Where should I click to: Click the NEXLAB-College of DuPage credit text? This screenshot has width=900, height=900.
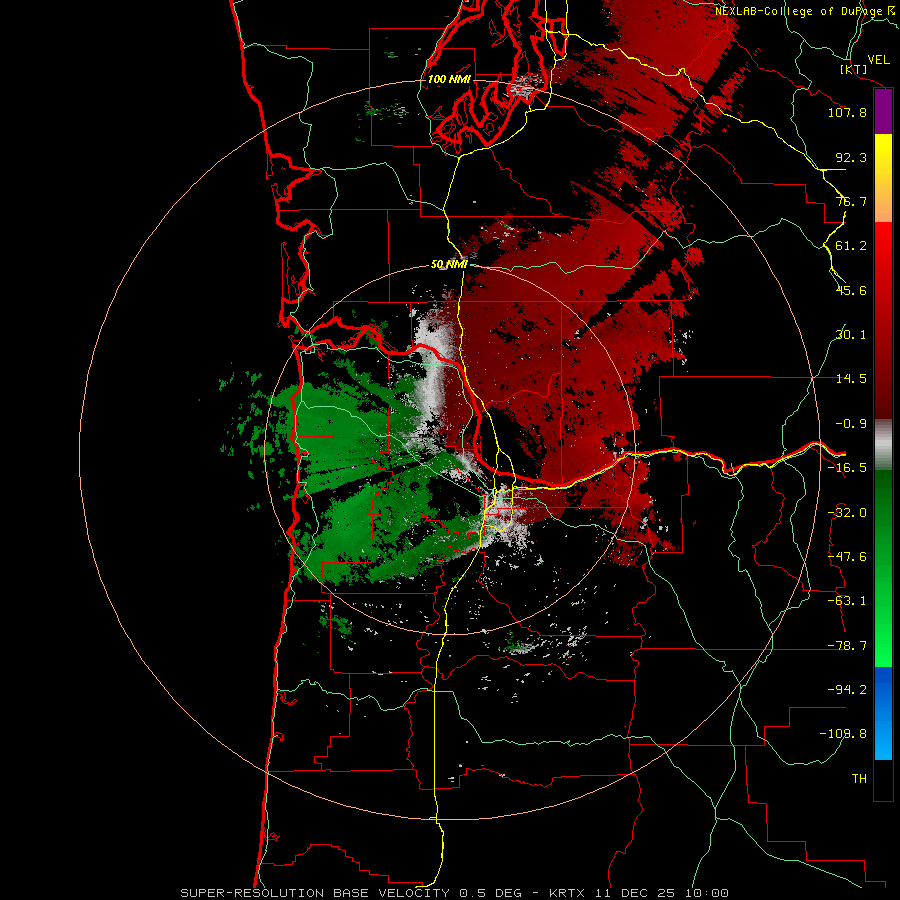coord(804,11)
